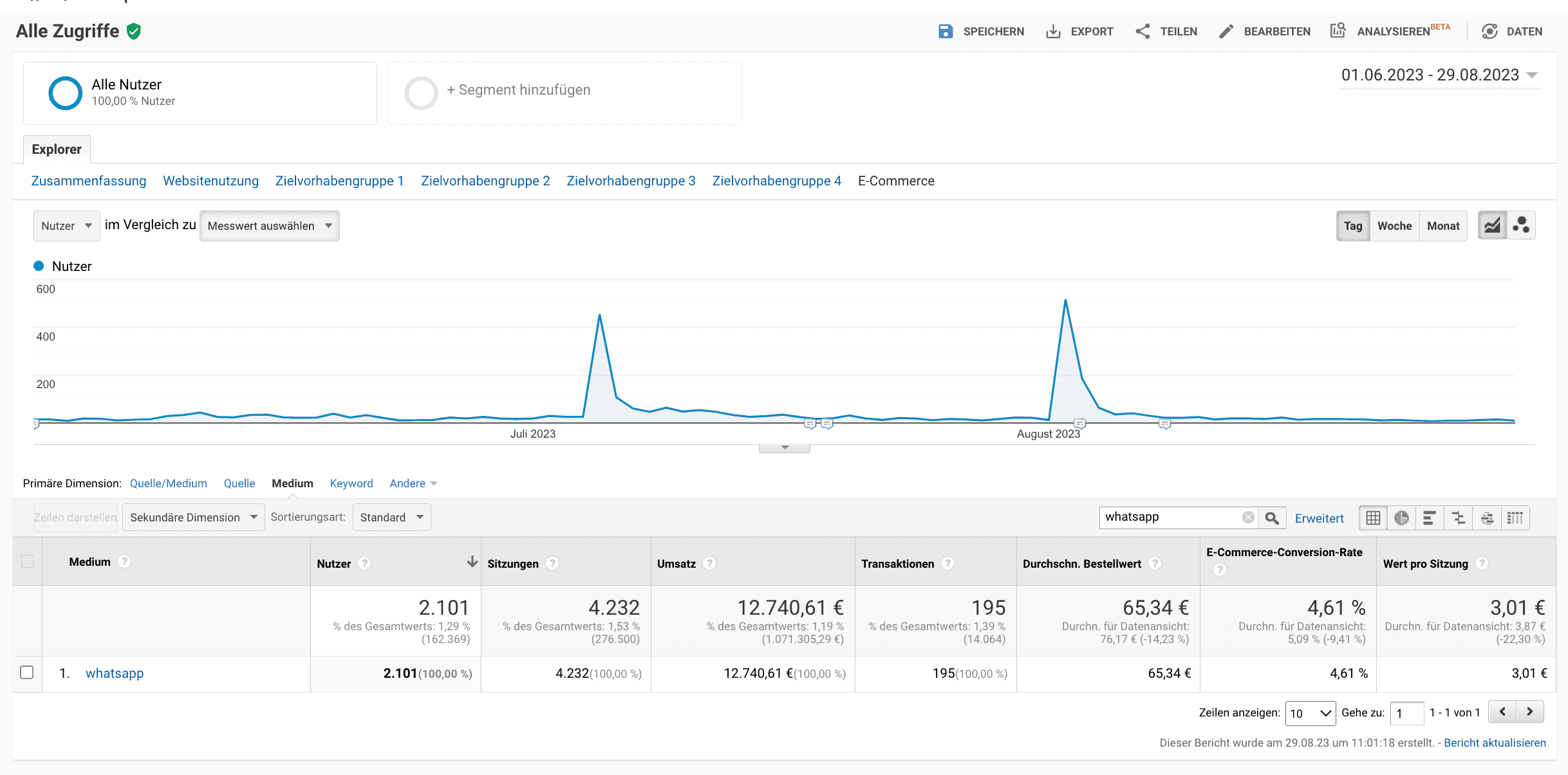The height and width of the screenshot is (775, 1568).
Task: Click the annotation marker under August 2023
Action: click(1080, 423)
